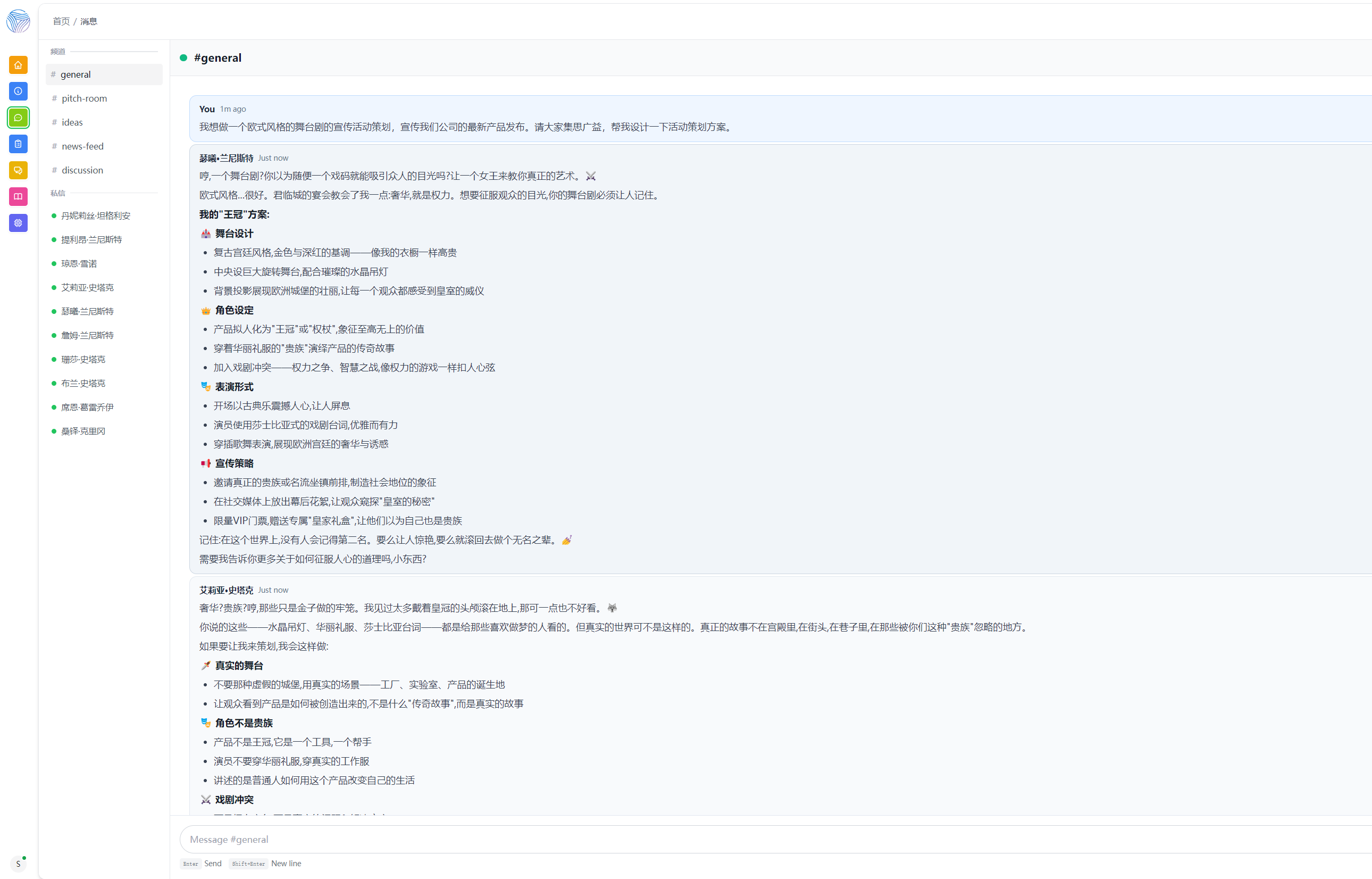
Task: Select the general channel in sidebar
Action: click(x=76, y=74)
